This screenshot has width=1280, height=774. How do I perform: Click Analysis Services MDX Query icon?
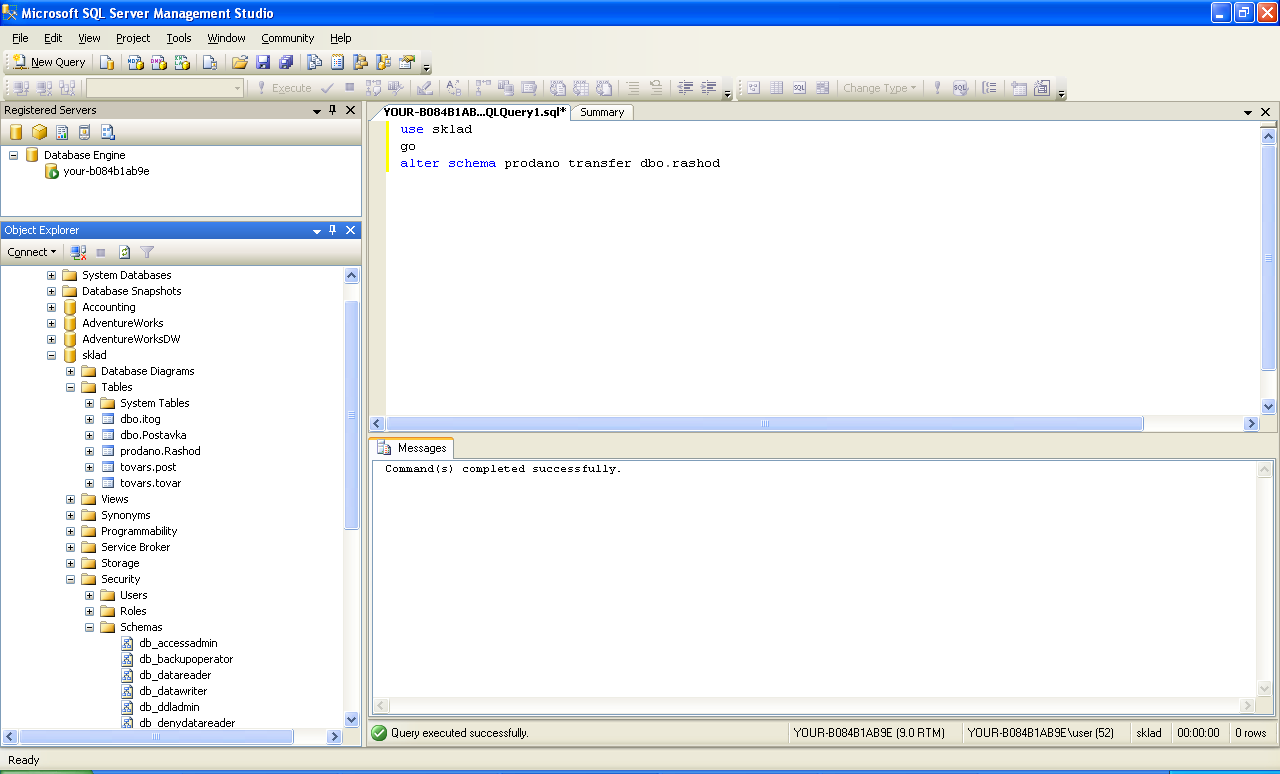[135, 62]
